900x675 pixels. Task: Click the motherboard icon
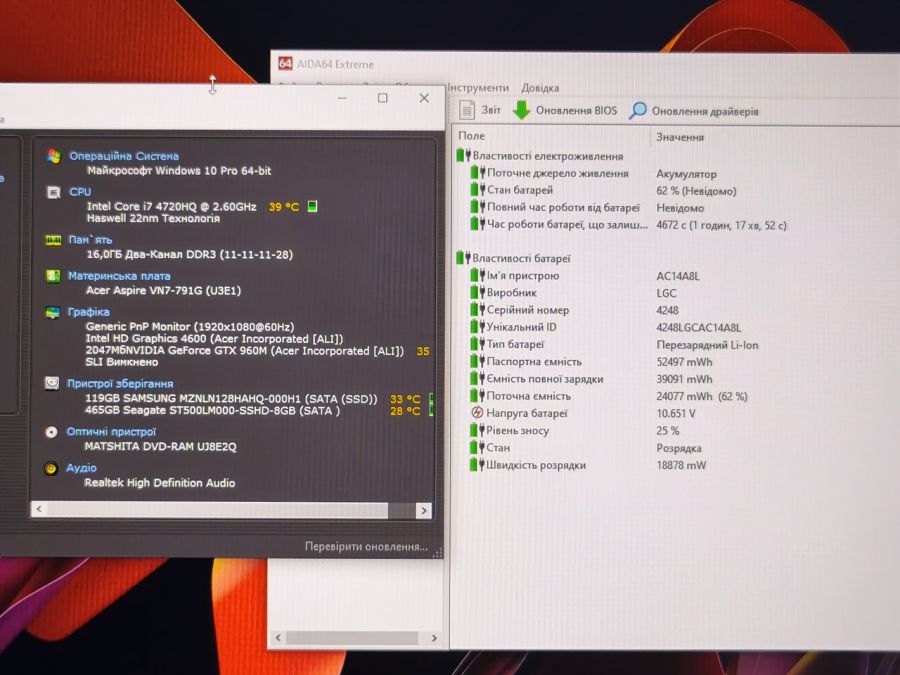click(53, 276)
